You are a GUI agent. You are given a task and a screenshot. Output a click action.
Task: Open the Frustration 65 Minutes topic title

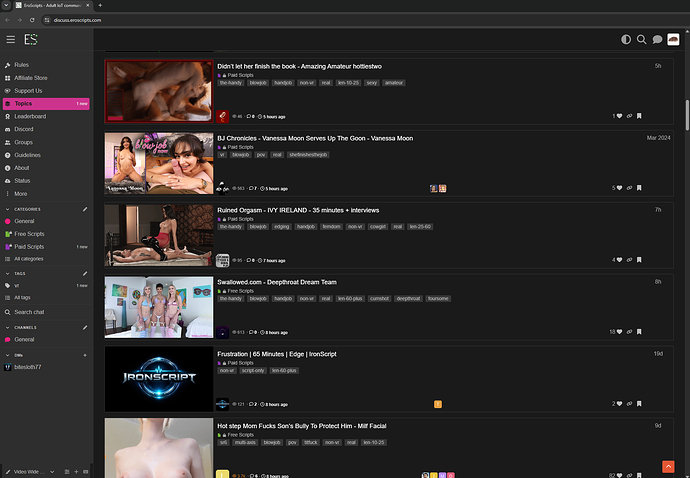click(x=277, y=354)
